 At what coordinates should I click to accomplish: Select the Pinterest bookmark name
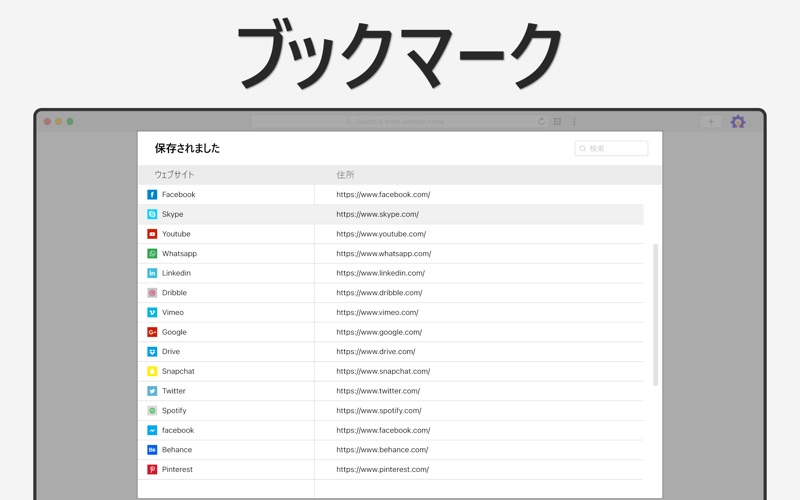(x=178, y=469)
